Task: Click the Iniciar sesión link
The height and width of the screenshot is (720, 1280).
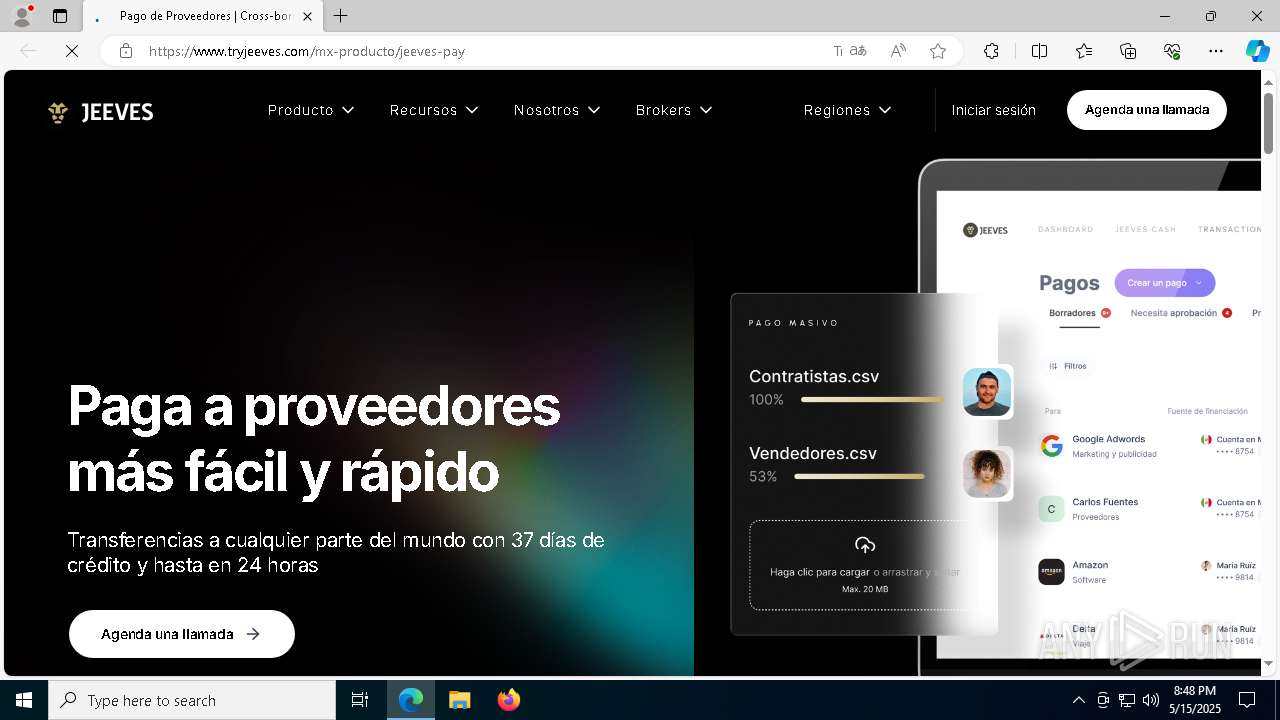Action: pos(993,110)
